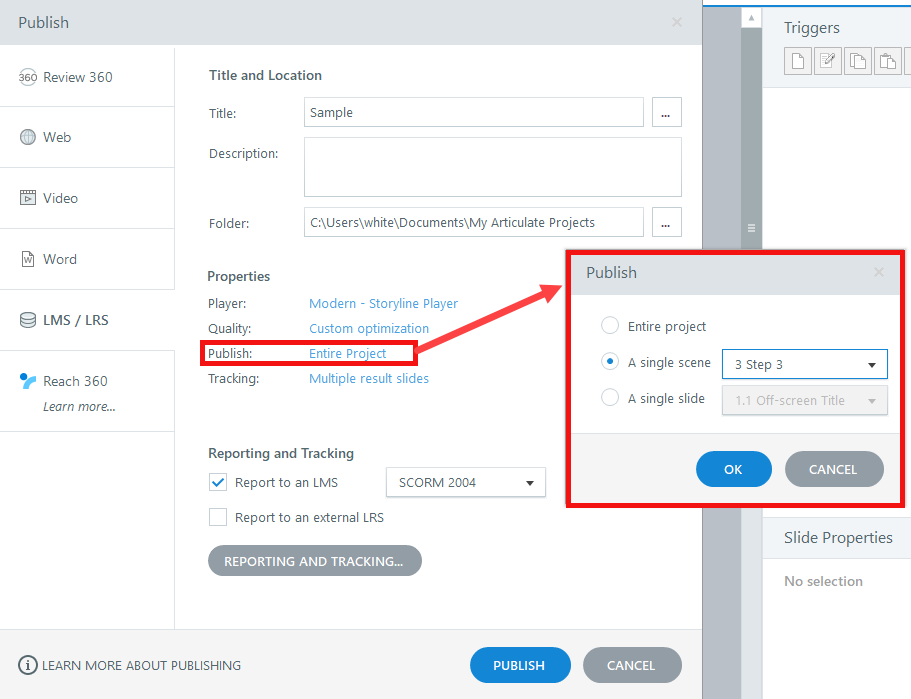This screenshot has height=699, width=911.
Task: Click Learn More About Publishing
Action: 141,665
